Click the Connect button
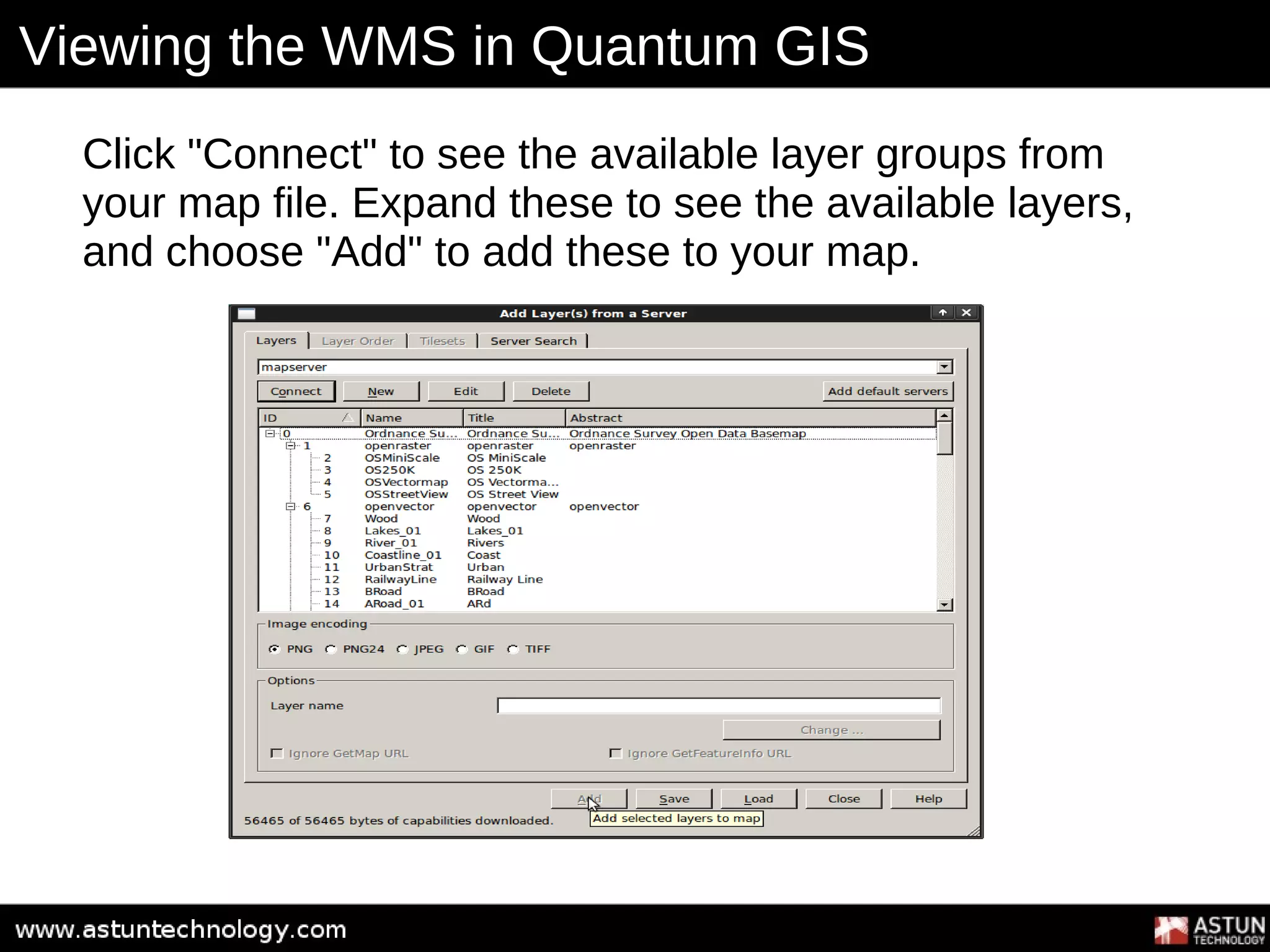1270x952 pixels. pos(296,391)
